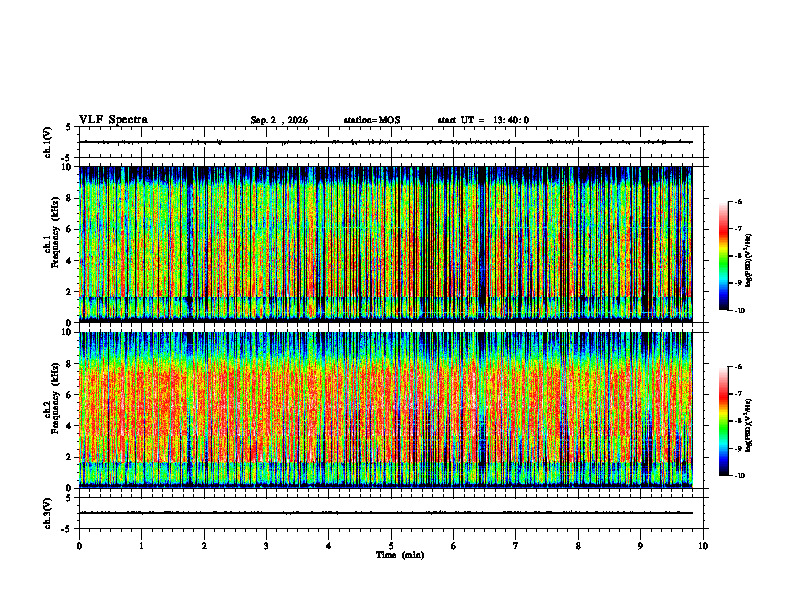Click the ch.2 color scale bar
Viewport: 792px width, 612px height.
[723, 421]
